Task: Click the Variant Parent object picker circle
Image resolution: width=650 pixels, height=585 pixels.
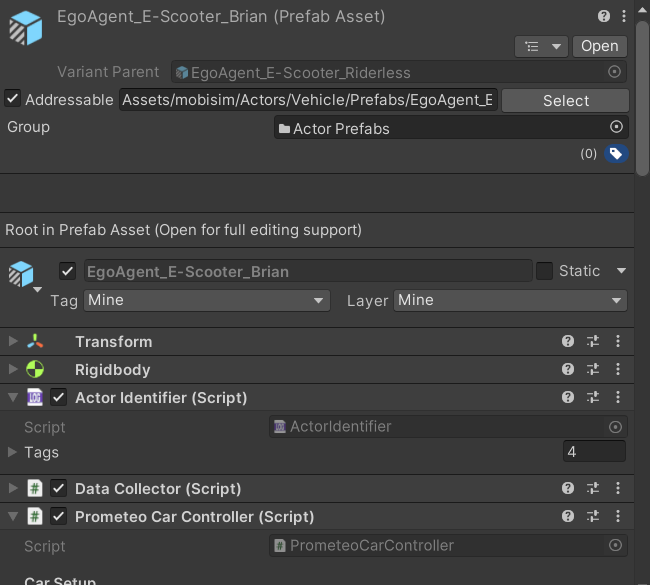Action: 614,72
